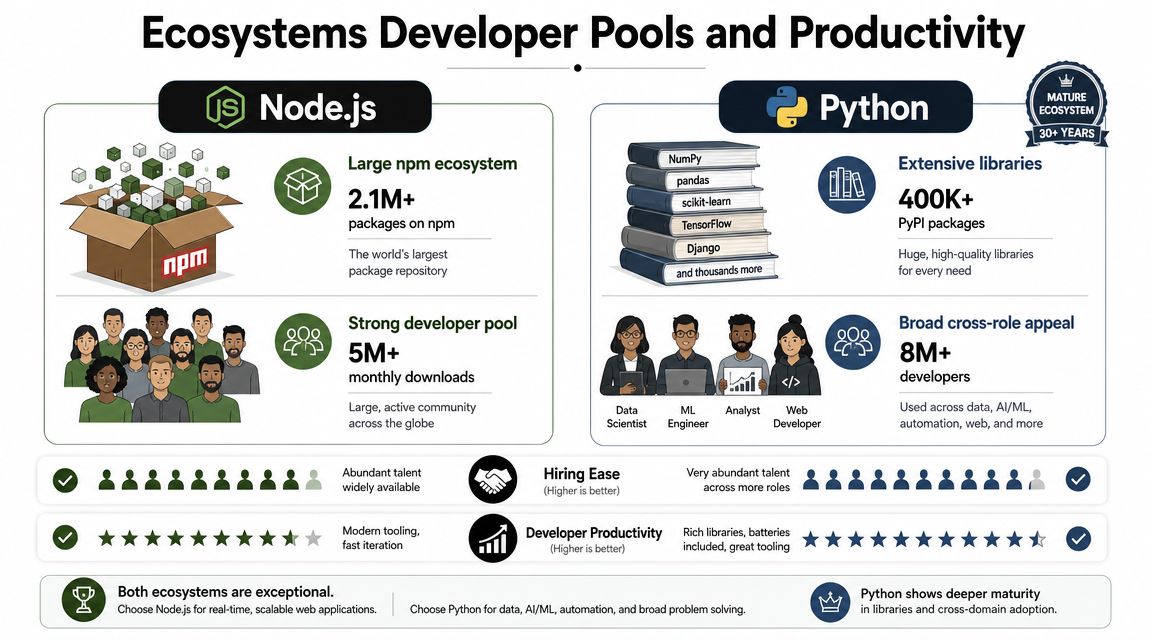Click the 'Broad cross-role appeal' heading
The height and width of the screenshot is (640, 1152).
(x=986, y=323)
